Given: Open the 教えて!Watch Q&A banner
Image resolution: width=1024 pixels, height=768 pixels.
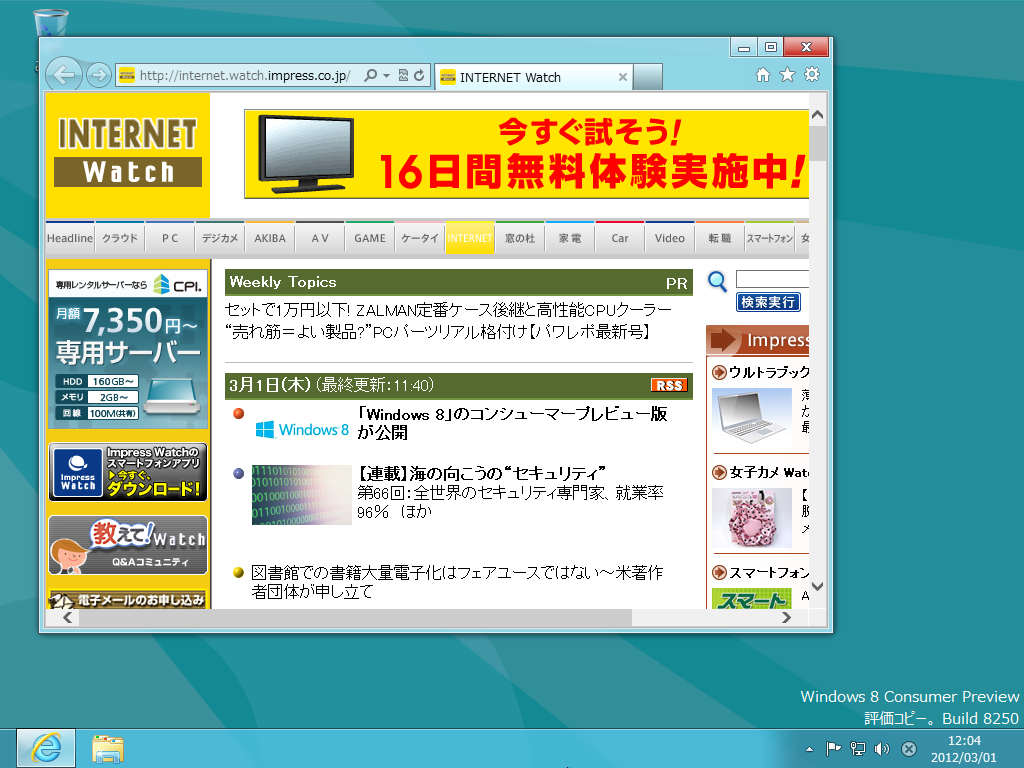Looking at the screenshot, I should pos(128,545).
